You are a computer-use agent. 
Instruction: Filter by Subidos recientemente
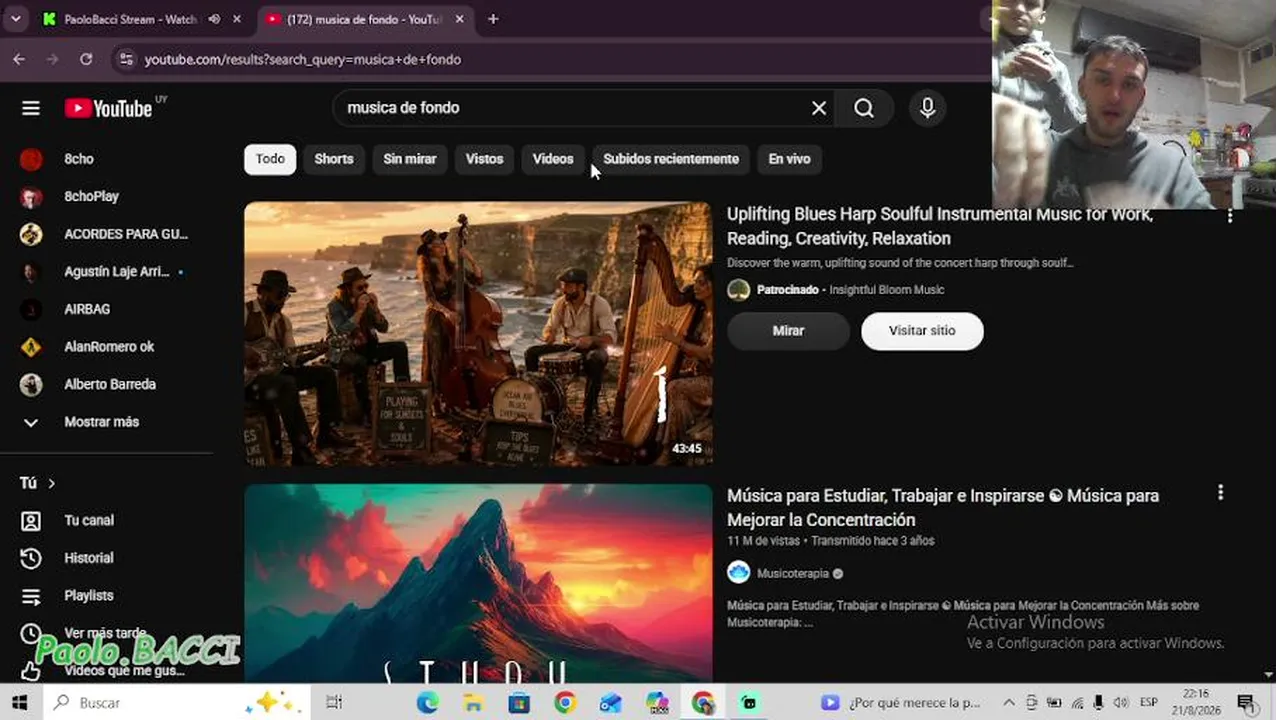(x=671, y=159)
